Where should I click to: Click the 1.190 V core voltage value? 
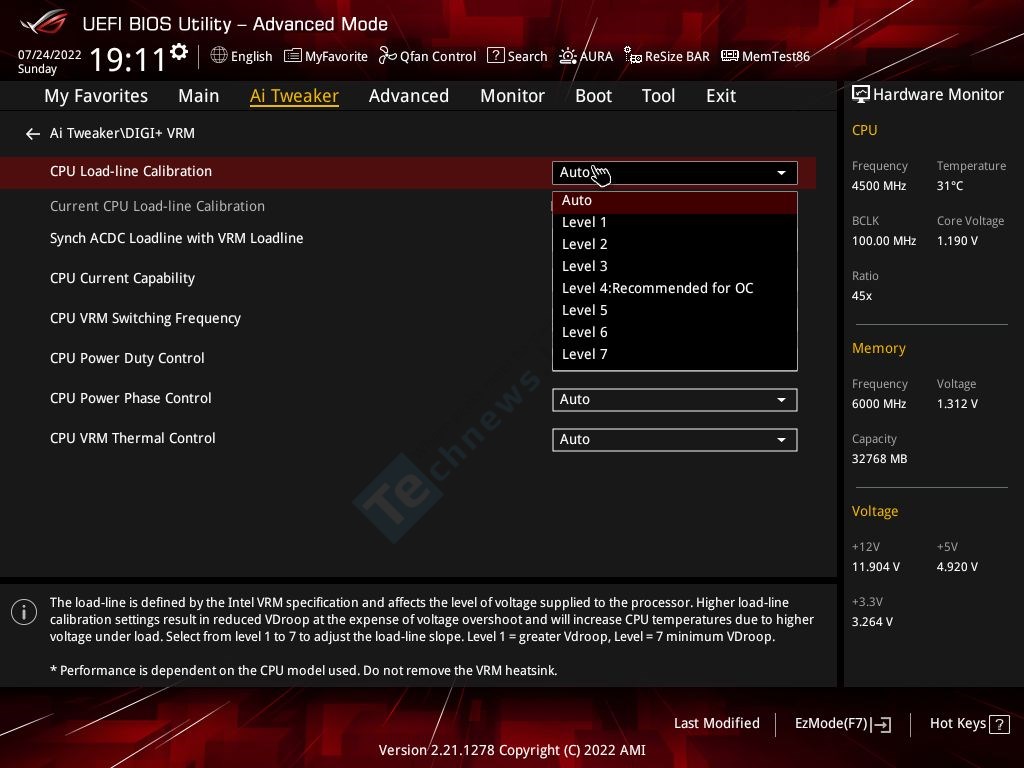coord(957,241)
